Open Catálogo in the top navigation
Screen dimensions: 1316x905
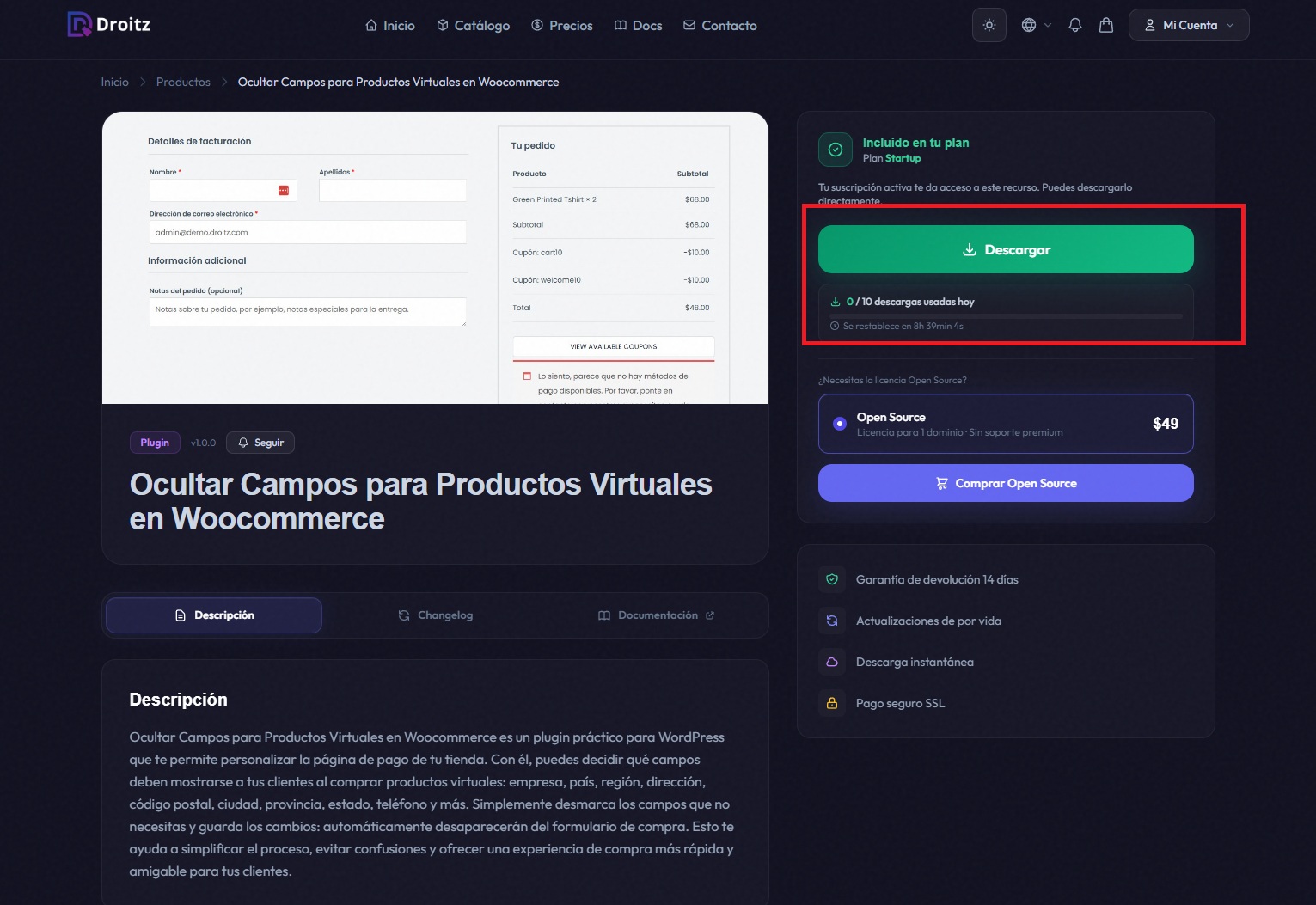[473, 26]
